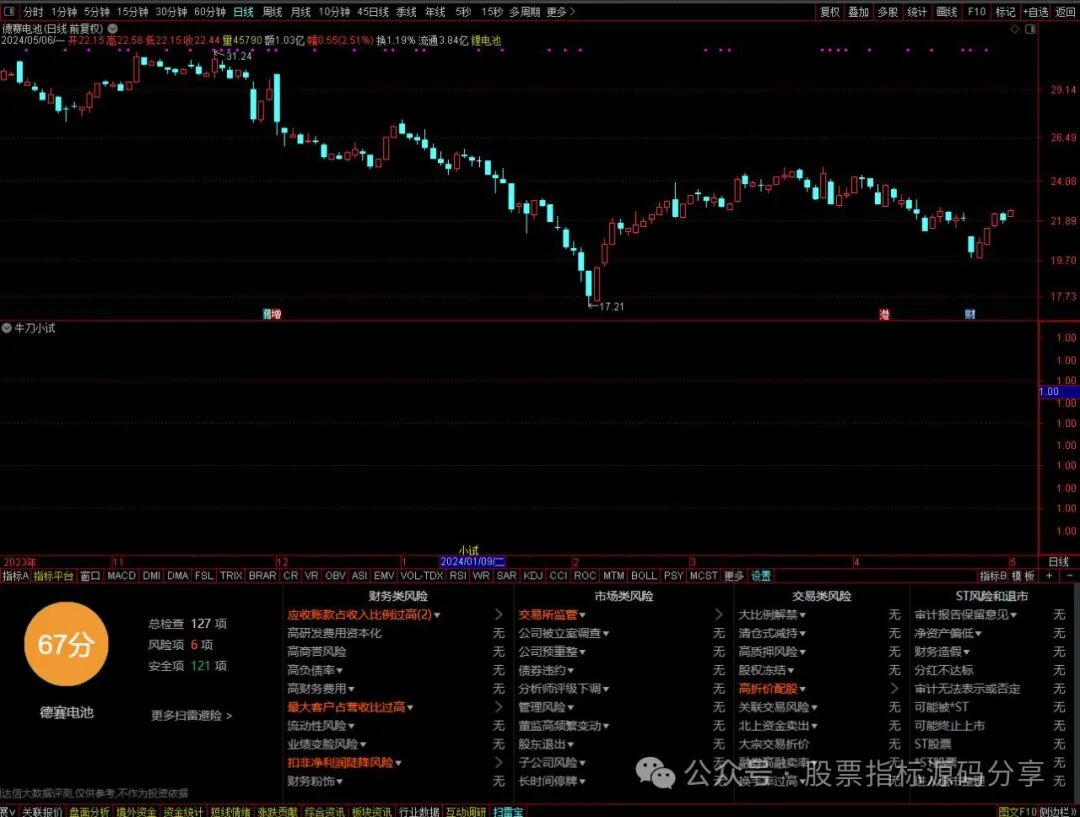Click the 多股 multi-stock toolbar button
Screen dimensions: 1080x817
pos(887,12)
